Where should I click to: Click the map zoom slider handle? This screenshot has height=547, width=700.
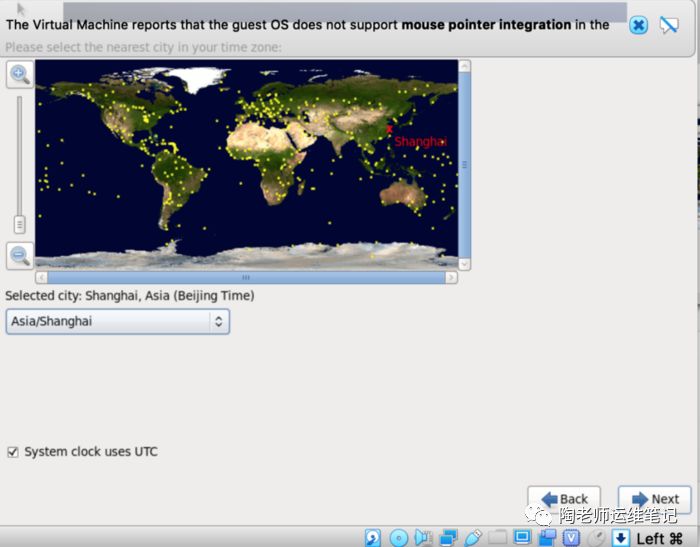click(20, 225)
